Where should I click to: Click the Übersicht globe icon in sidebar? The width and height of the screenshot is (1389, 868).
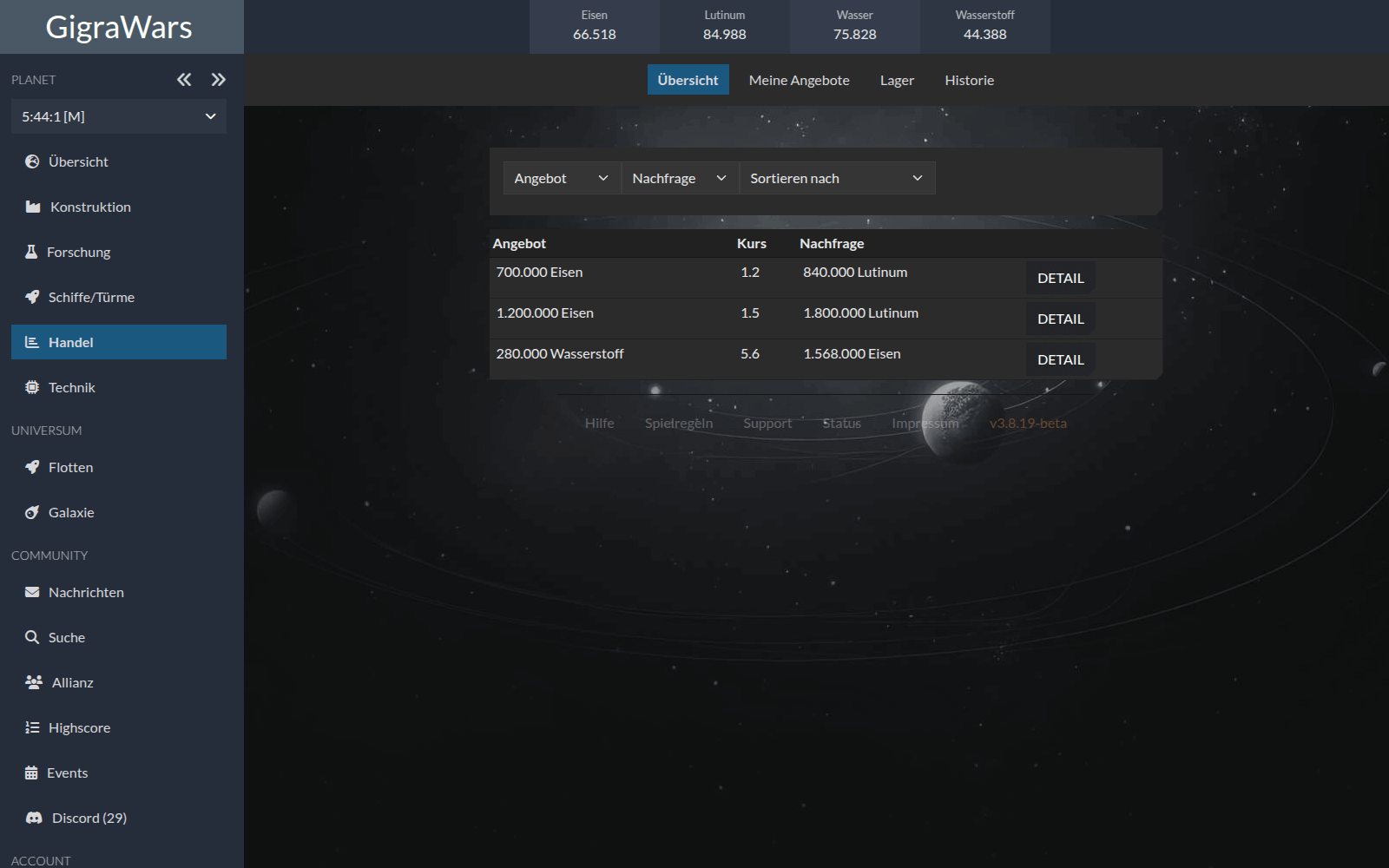(x=32, y=161)
